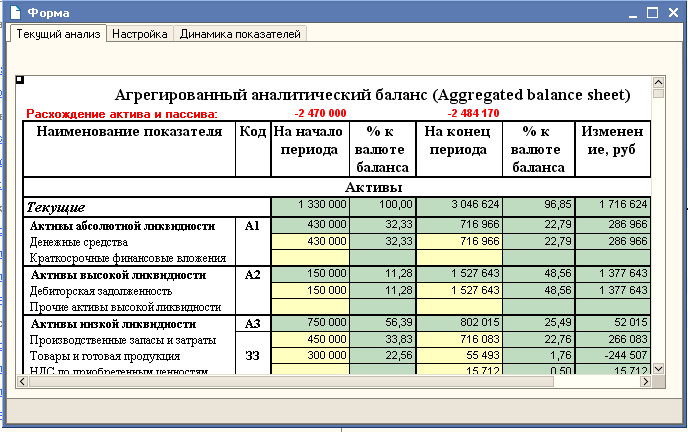Click the Наименование показателя column header

tap(129, 149)
